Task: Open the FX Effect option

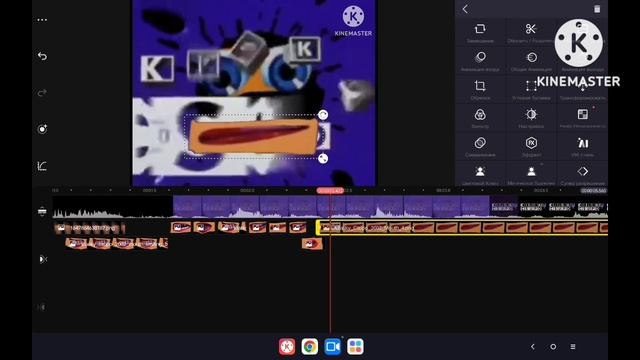Action: (x=531, y=146)
